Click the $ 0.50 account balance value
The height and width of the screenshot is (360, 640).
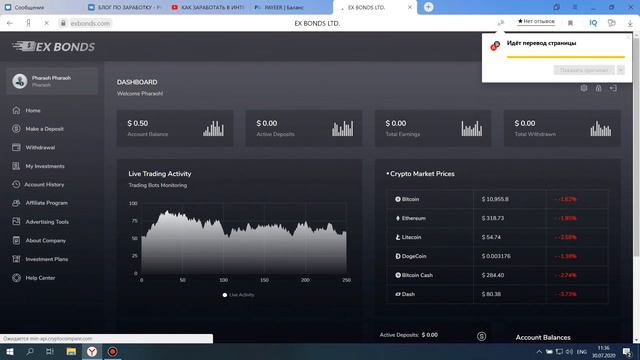(138, 123)
